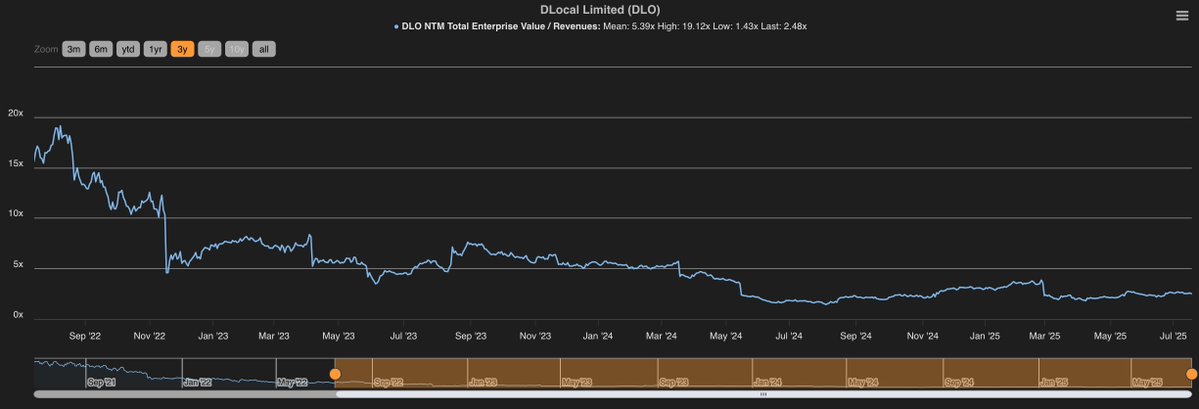
Task: Click the Zoom label text
Action: point(46,49)
